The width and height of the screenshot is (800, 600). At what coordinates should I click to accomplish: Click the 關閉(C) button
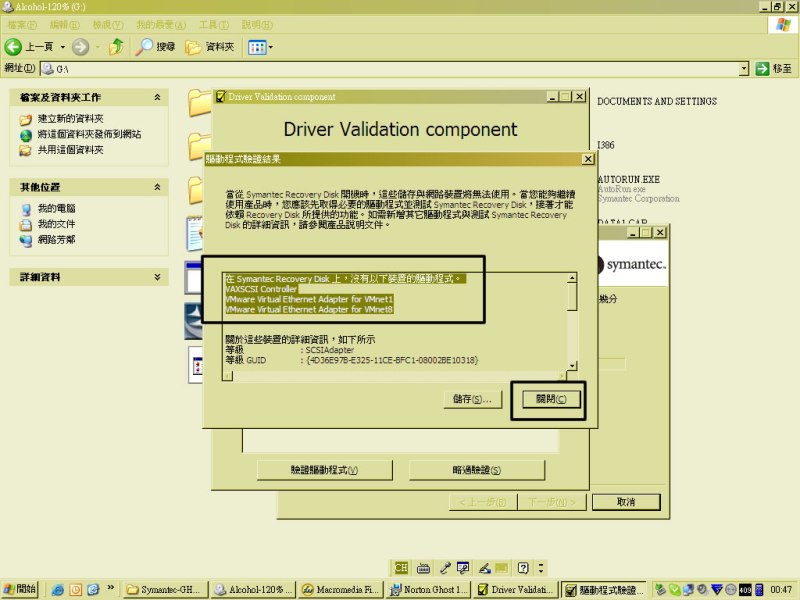pos(552,399)
